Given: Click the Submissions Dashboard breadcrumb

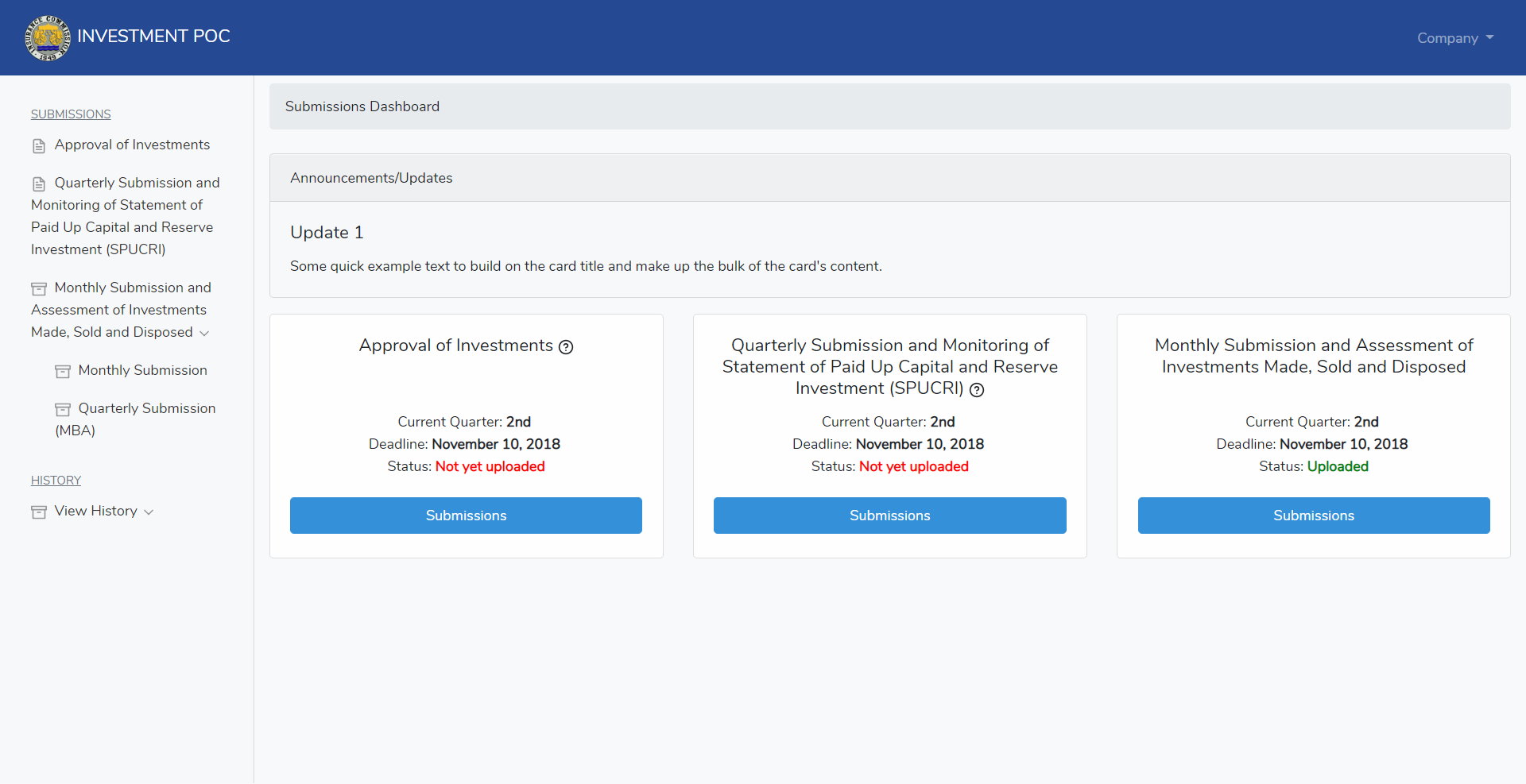Looking at the screenshot, I should tap(362, 106).
